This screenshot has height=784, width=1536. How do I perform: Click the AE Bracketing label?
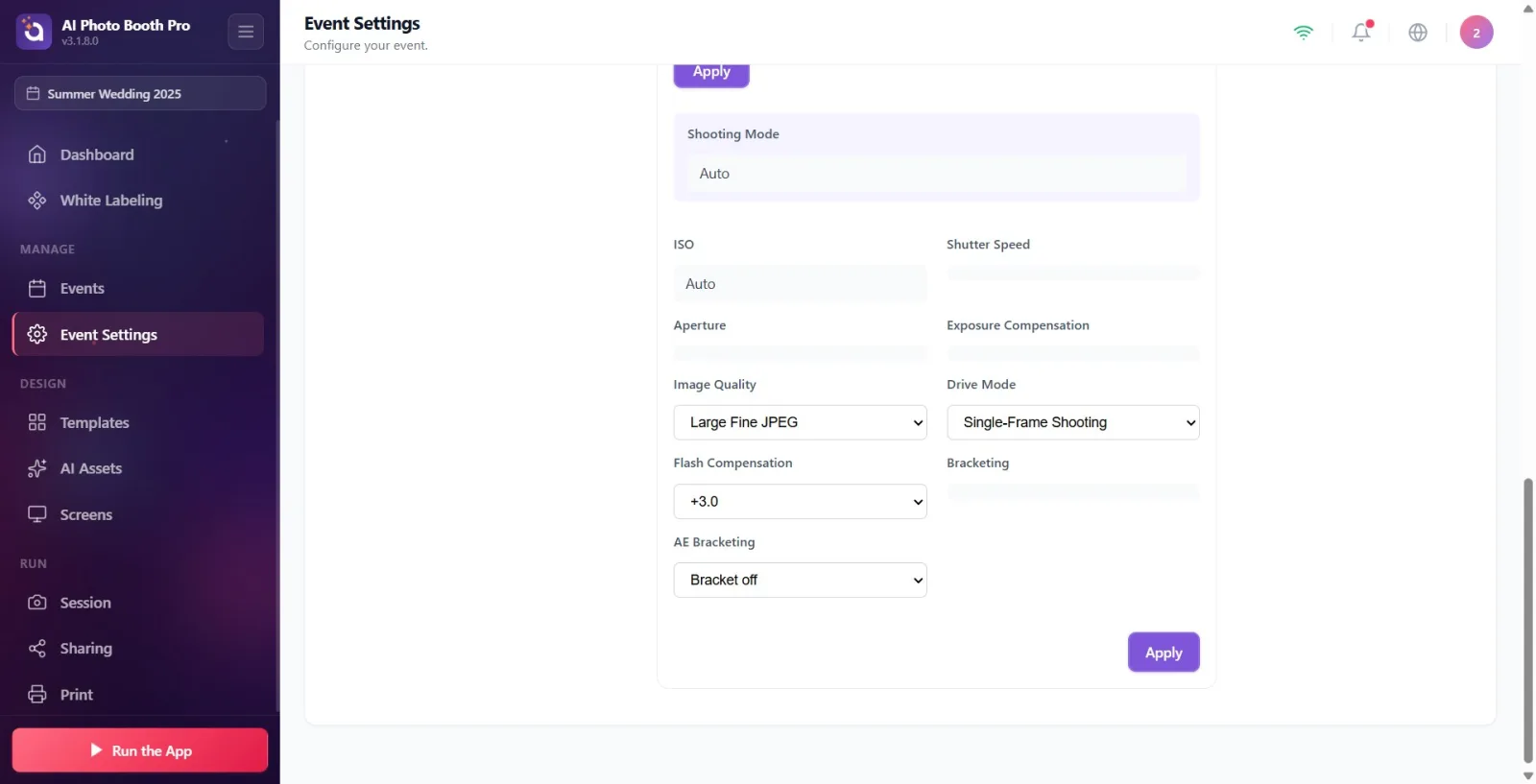click(x=714, y=542)
